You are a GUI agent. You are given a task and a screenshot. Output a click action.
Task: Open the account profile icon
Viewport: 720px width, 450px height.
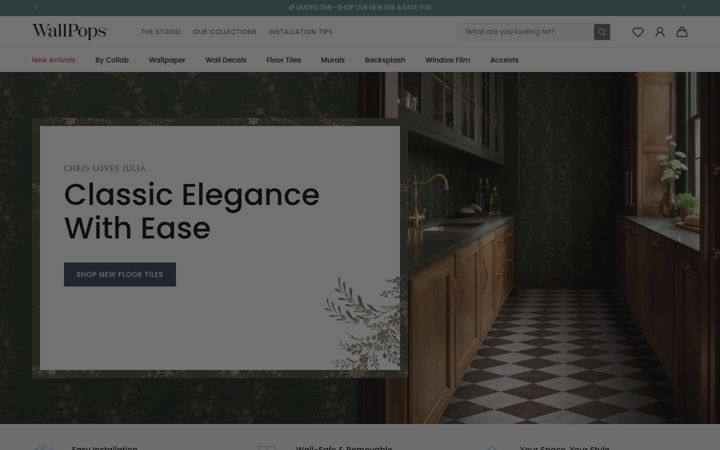659,32
